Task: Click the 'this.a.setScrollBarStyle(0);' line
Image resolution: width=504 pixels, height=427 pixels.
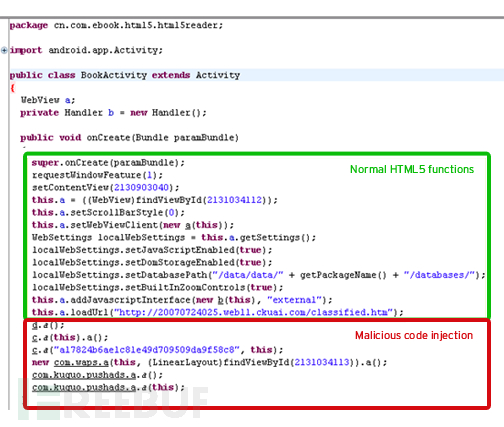Action: 108,212
